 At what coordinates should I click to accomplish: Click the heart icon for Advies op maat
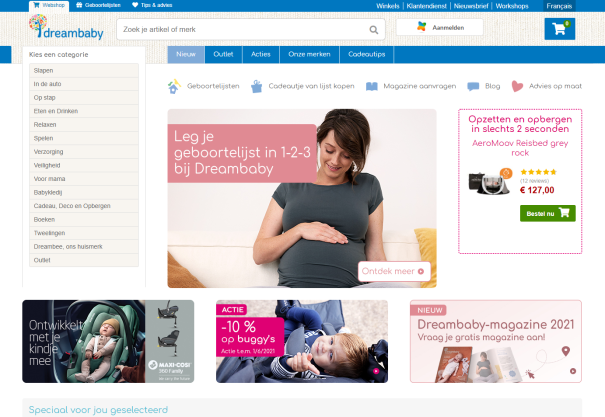517,86
